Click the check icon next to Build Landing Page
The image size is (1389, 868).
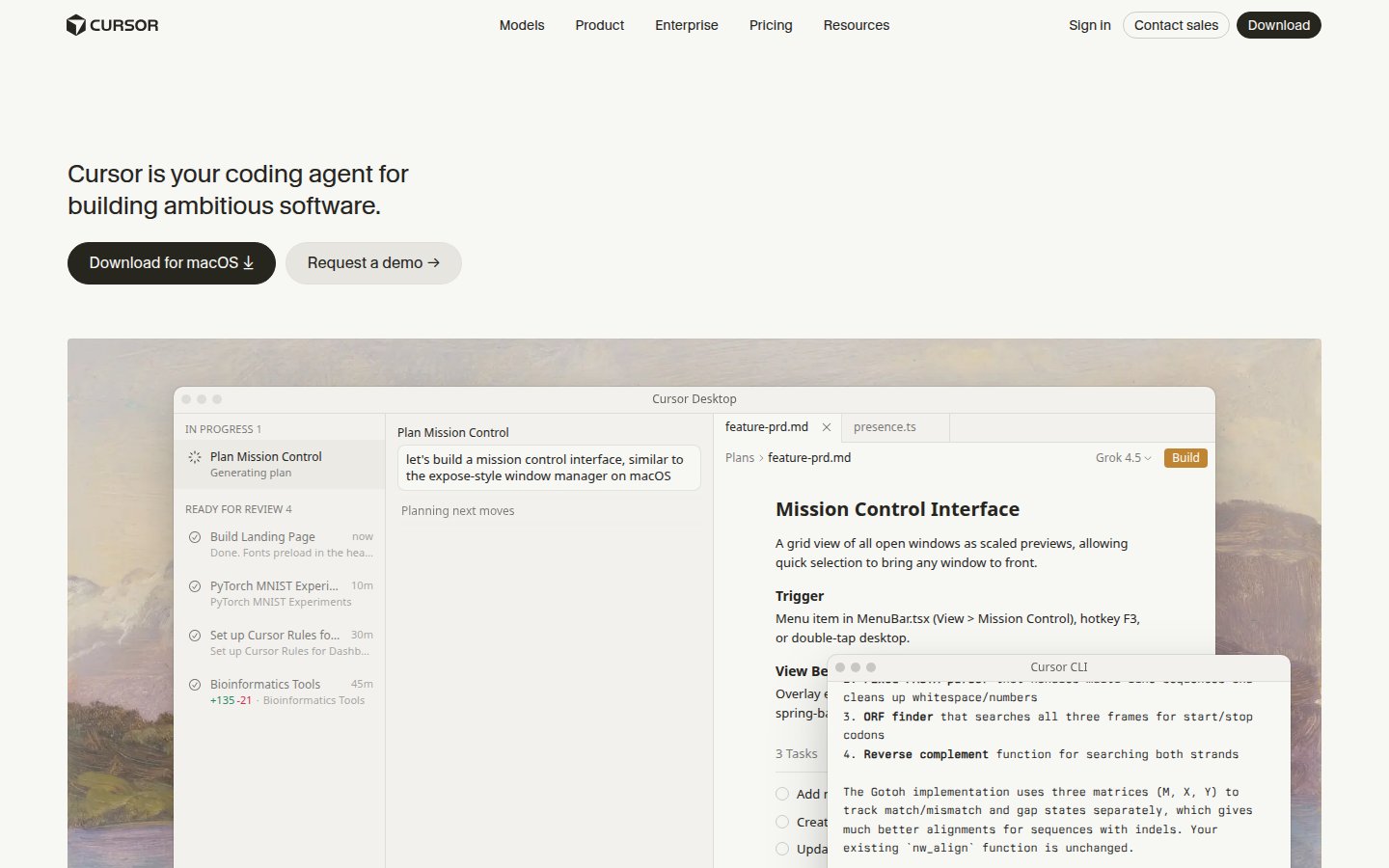195,537
